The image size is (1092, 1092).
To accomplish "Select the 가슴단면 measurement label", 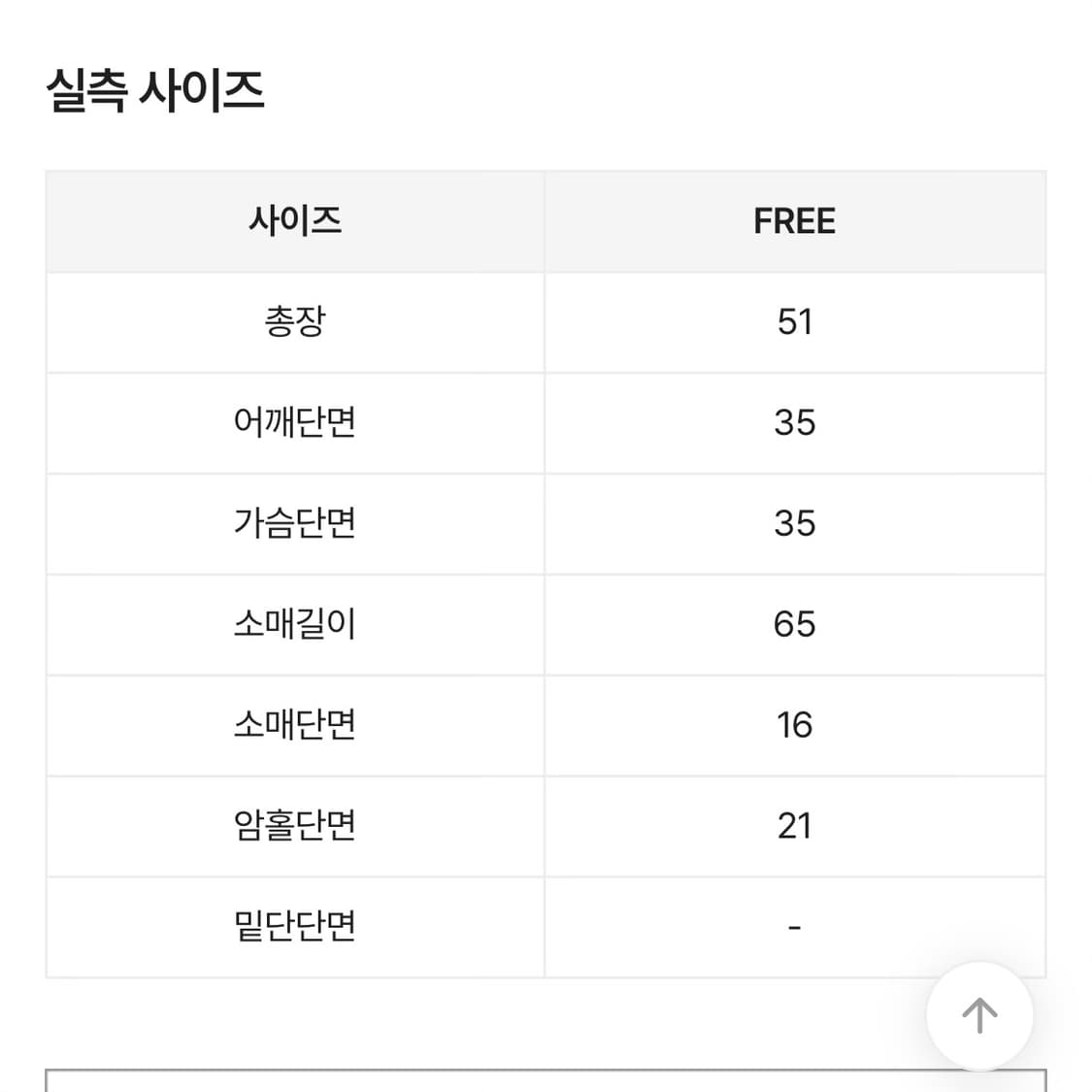I will (x=294, y=524).
